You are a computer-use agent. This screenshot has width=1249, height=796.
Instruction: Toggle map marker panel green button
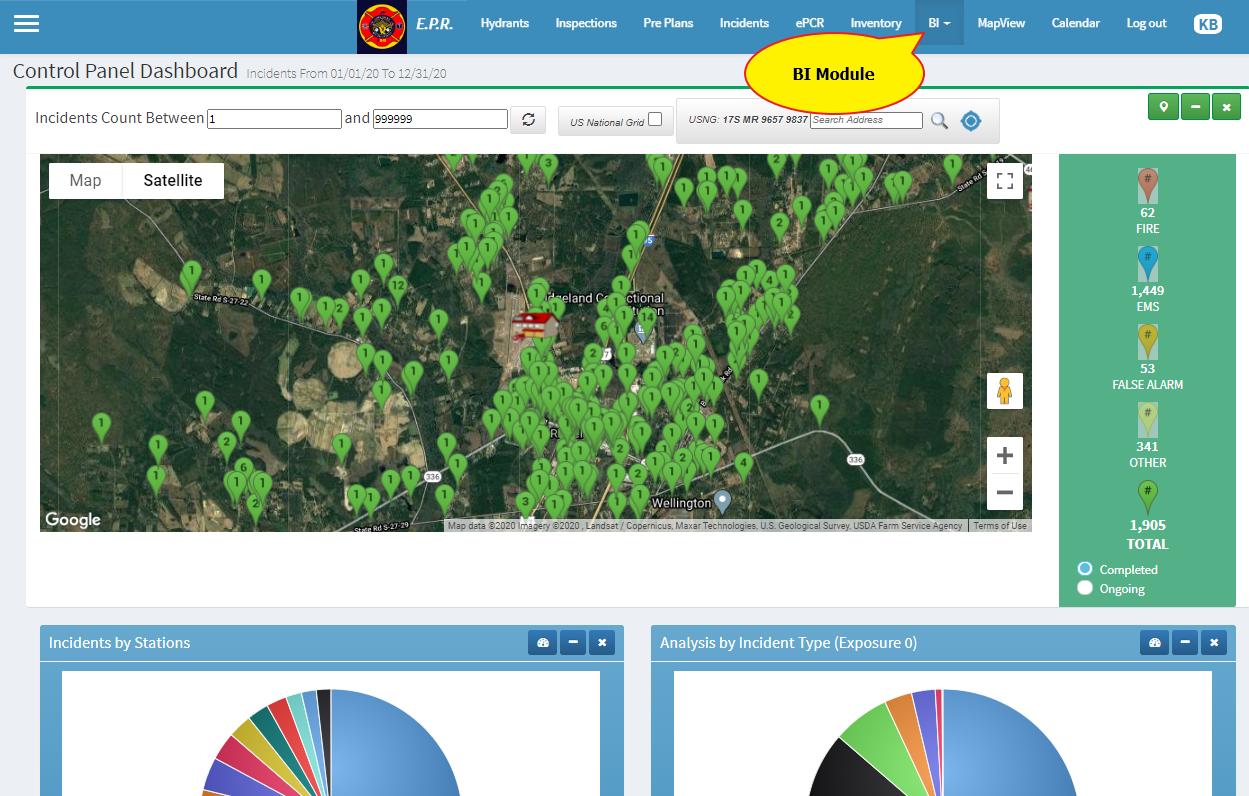click(1163, 106)
